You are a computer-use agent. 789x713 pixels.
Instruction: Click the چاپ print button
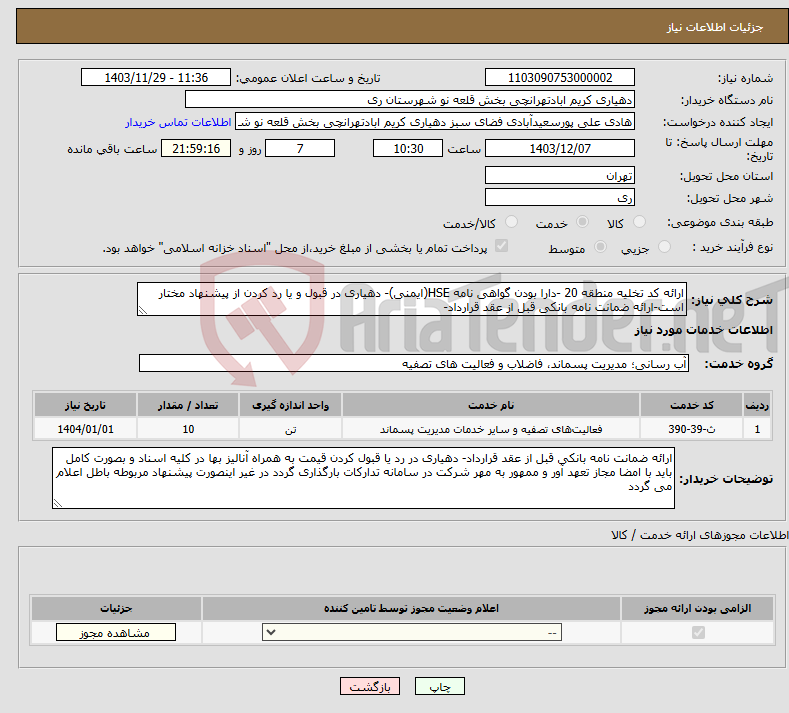click(440, 687)
